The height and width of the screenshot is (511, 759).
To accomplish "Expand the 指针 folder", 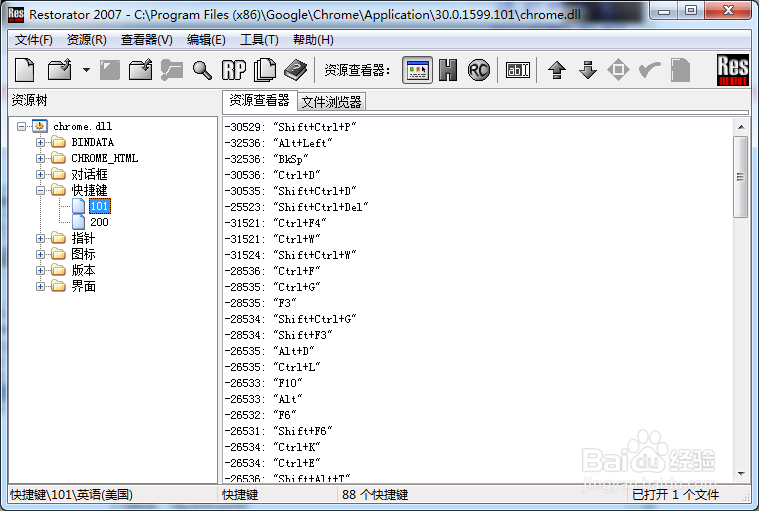I will coord(40,238).
